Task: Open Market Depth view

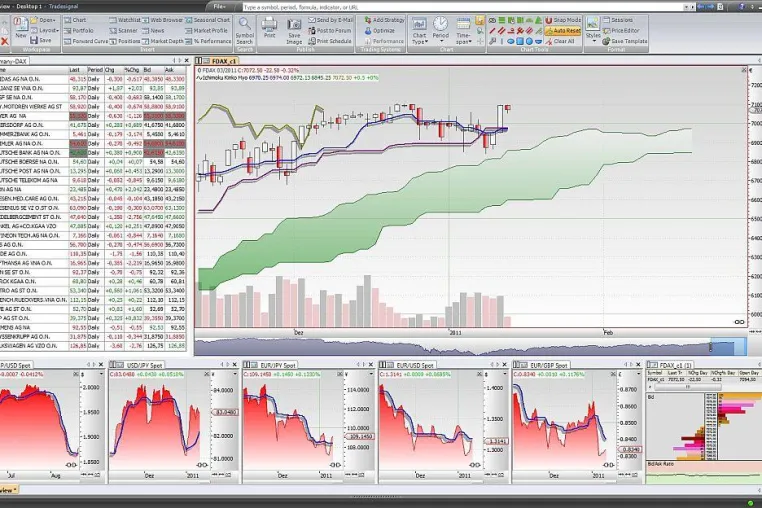Action: click(x=163, y=41)
